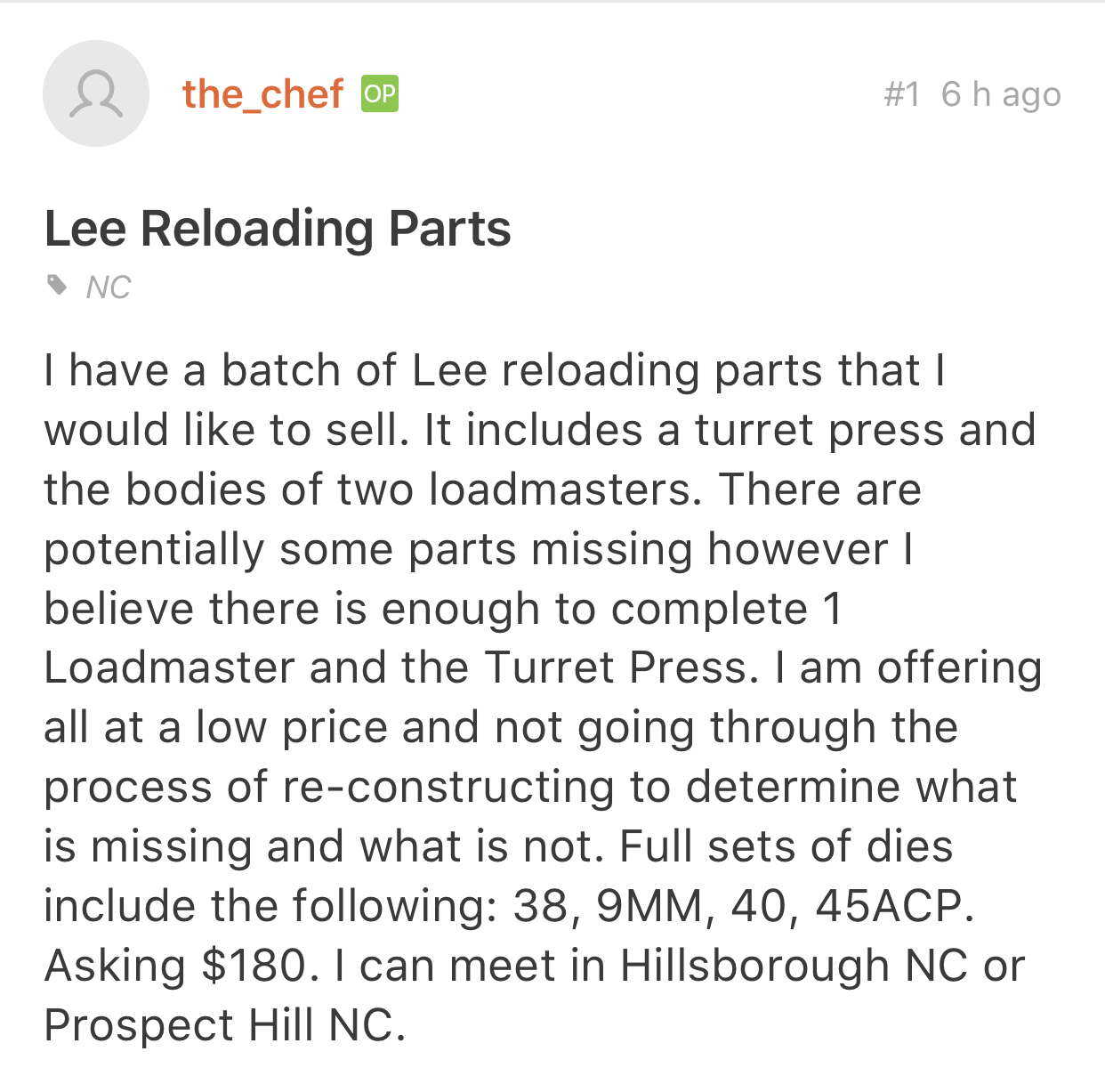Open the Lee Reloading Parts thread title
1105x1092 pixels.
tap(278, 229)
